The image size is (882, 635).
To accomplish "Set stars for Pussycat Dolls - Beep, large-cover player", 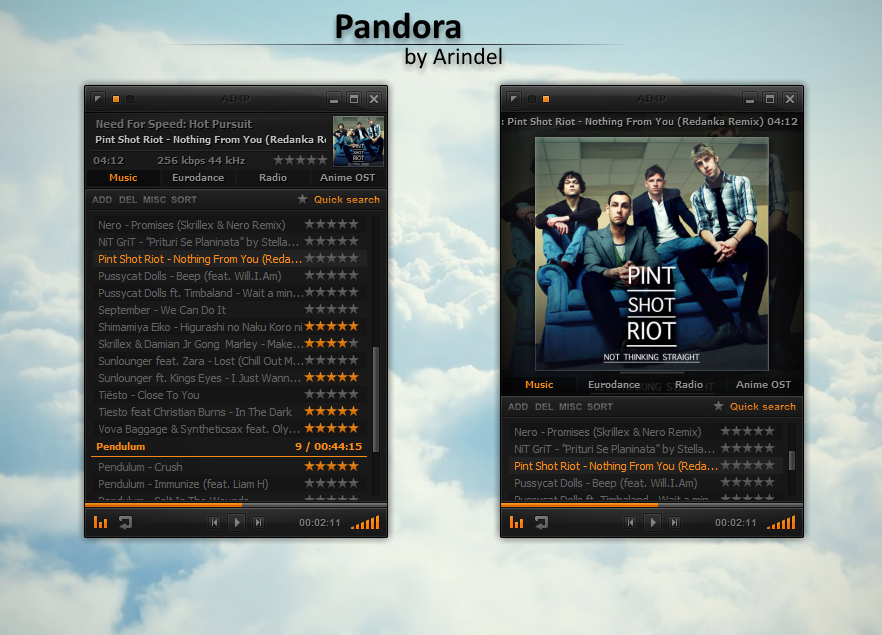I will 748,483.
